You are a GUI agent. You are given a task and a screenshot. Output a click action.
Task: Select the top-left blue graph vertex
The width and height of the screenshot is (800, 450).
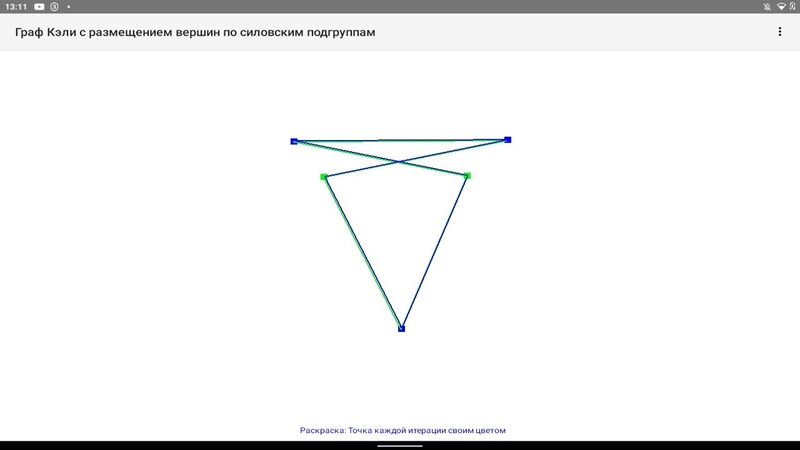tap(294, 141)
